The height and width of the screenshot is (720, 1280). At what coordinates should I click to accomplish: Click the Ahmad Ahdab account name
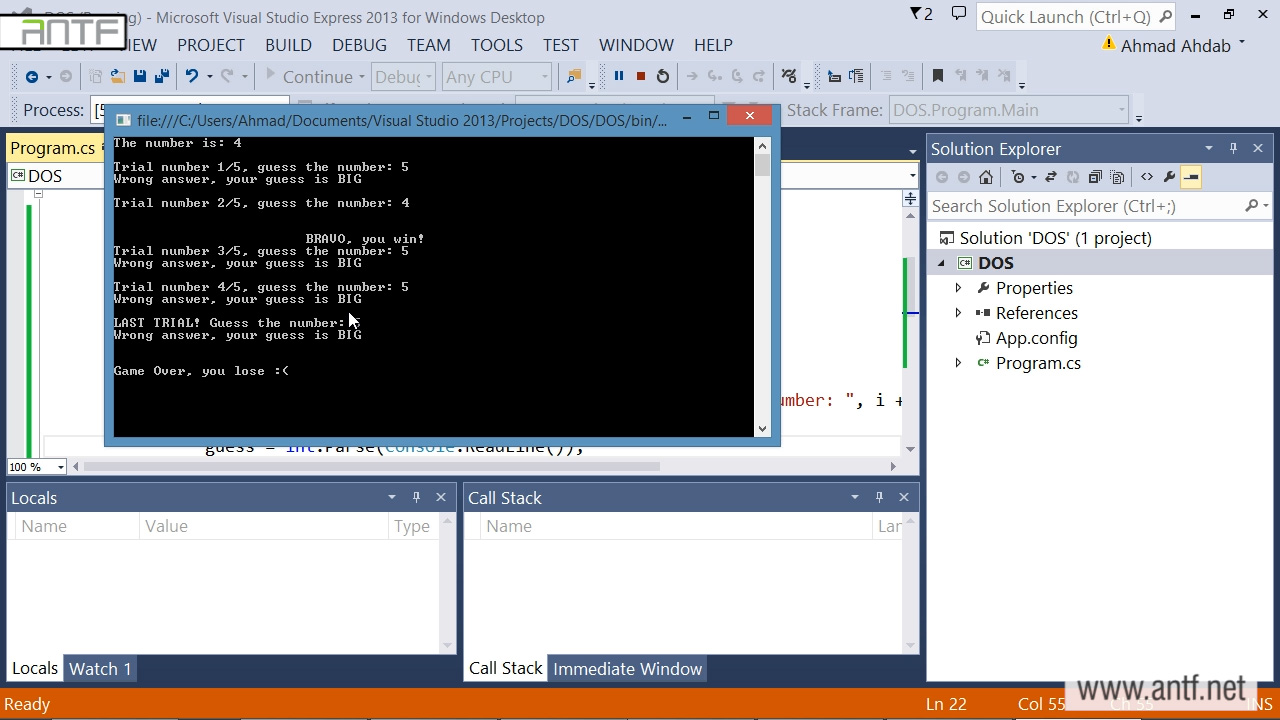(x=1175, y=46)
